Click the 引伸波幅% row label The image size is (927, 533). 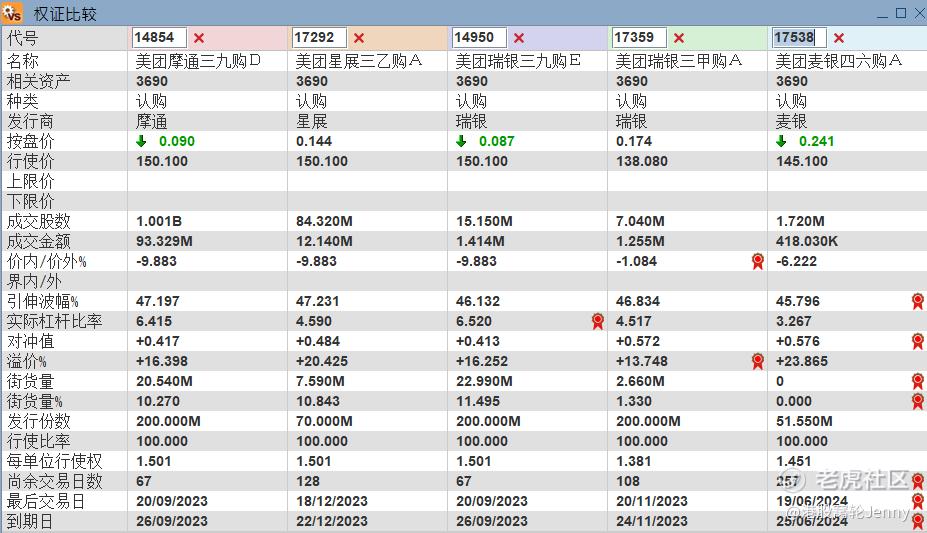[x=42, y=302]
